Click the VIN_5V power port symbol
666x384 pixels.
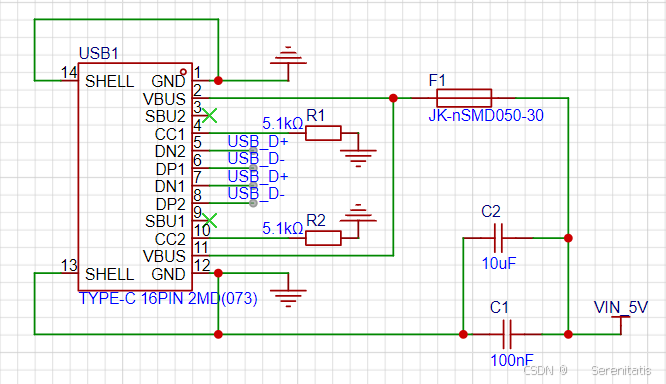[621, 325]
